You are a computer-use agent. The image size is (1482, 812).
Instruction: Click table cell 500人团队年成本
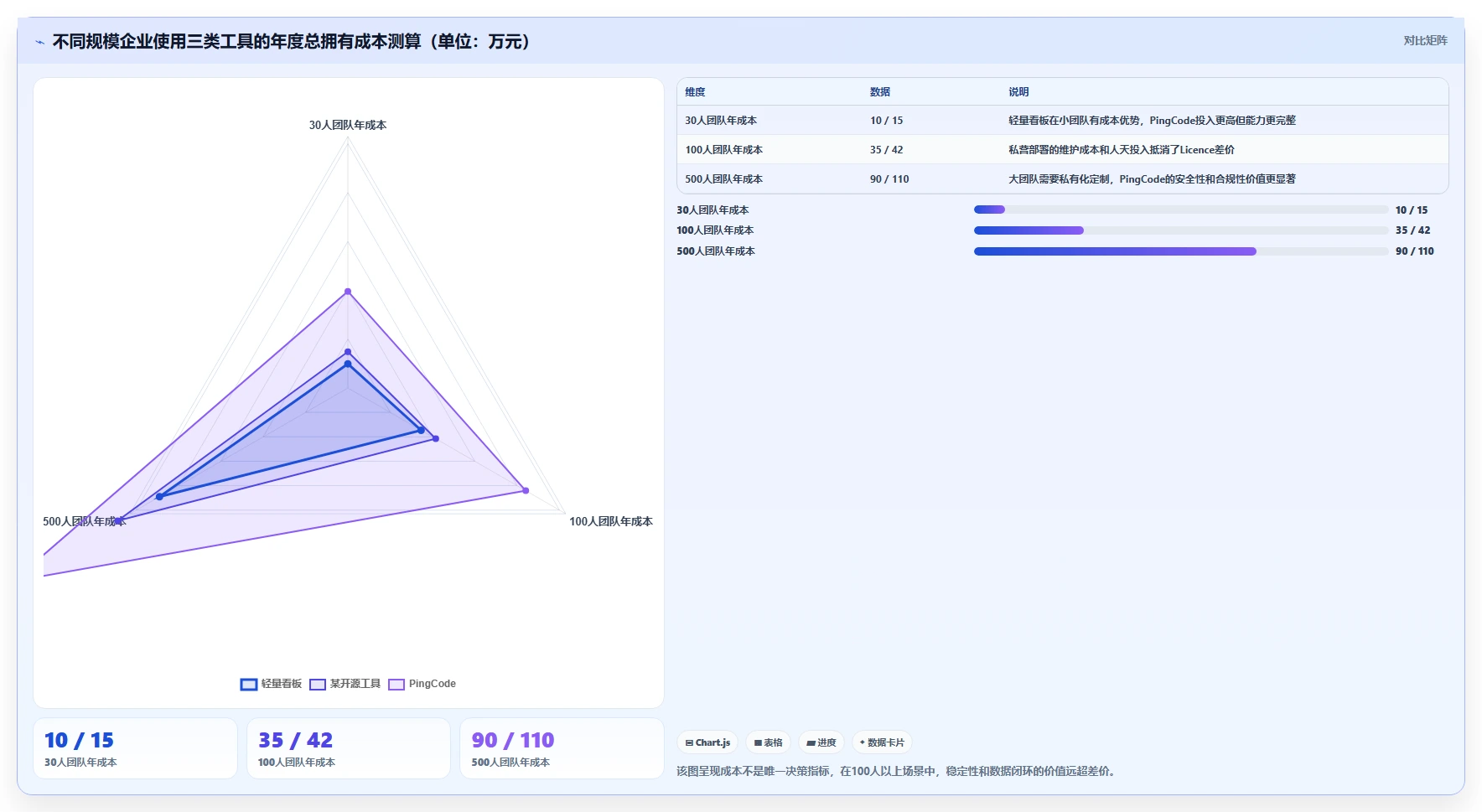coord(724,179)
